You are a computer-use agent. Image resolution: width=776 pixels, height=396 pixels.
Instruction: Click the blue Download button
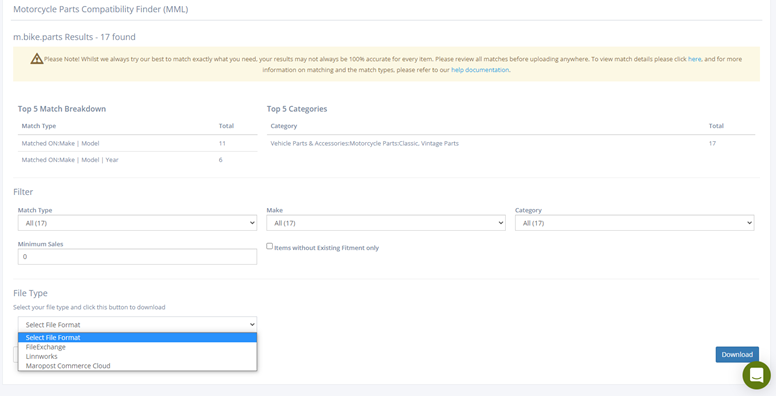pos(737,354)
